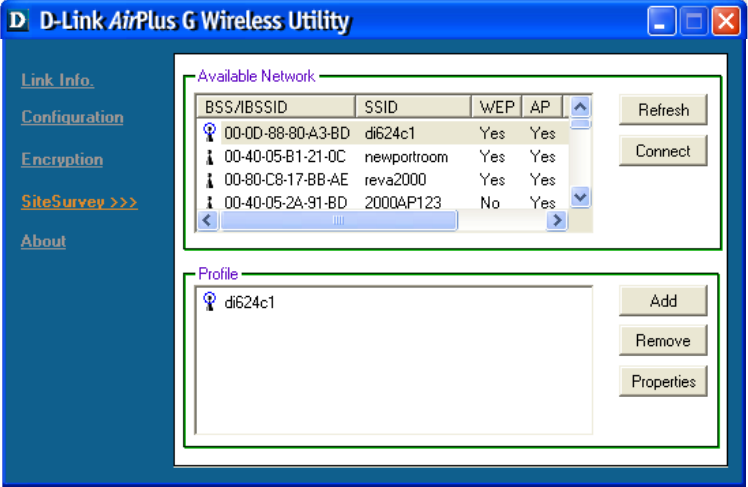
Task: Sort by the BSS/IBSSID column header
Action: (x=276, y=106)
